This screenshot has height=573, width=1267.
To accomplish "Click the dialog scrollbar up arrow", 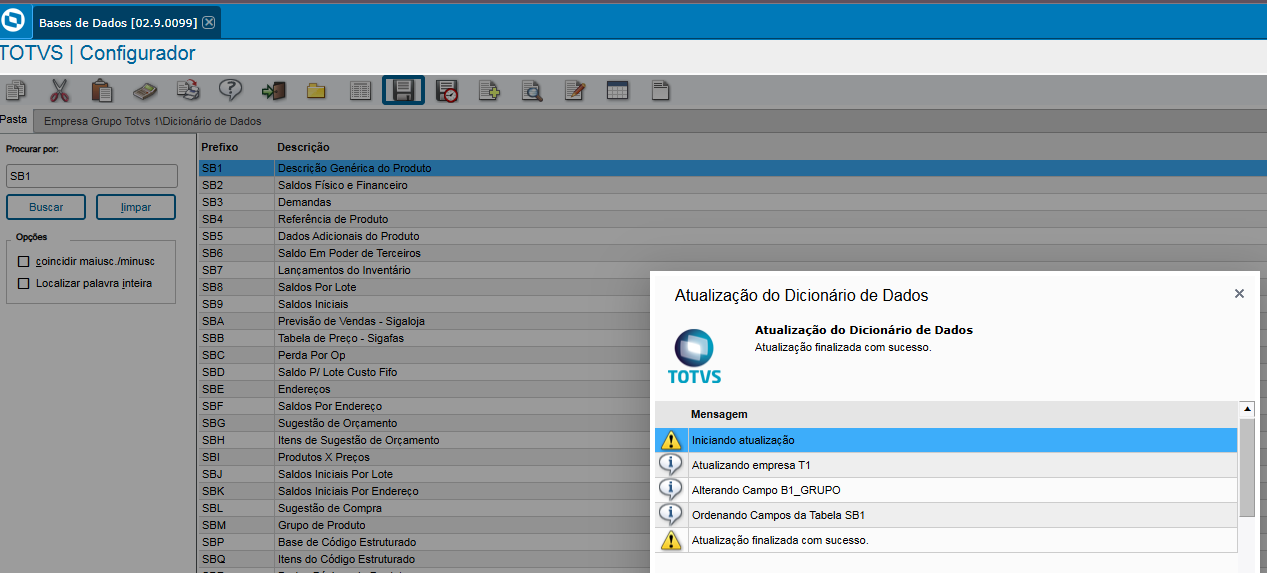I will [x=1247, y=409].
